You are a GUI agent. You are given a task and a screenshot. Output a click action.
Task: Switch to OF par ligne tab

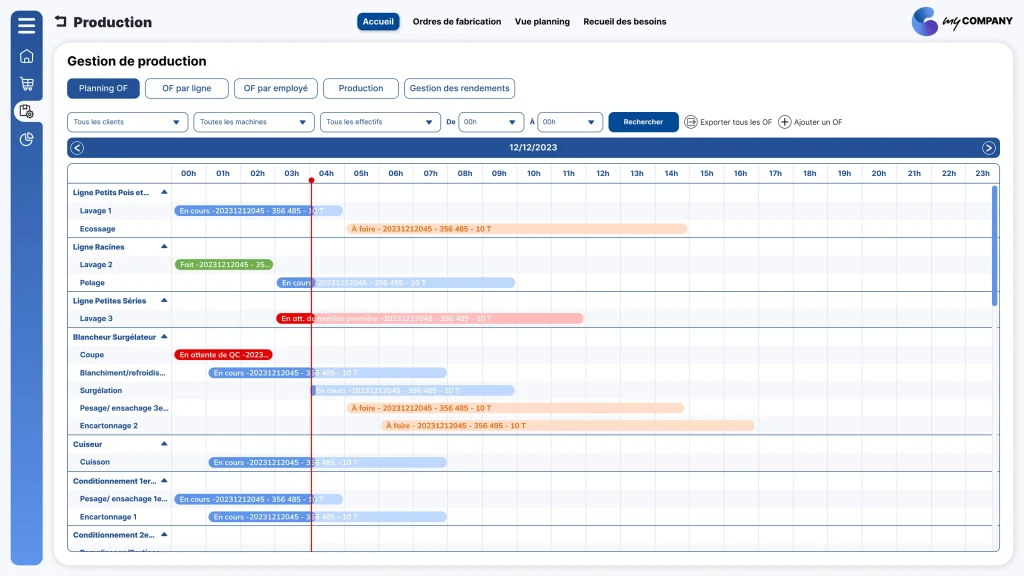(x=187, y=88)
